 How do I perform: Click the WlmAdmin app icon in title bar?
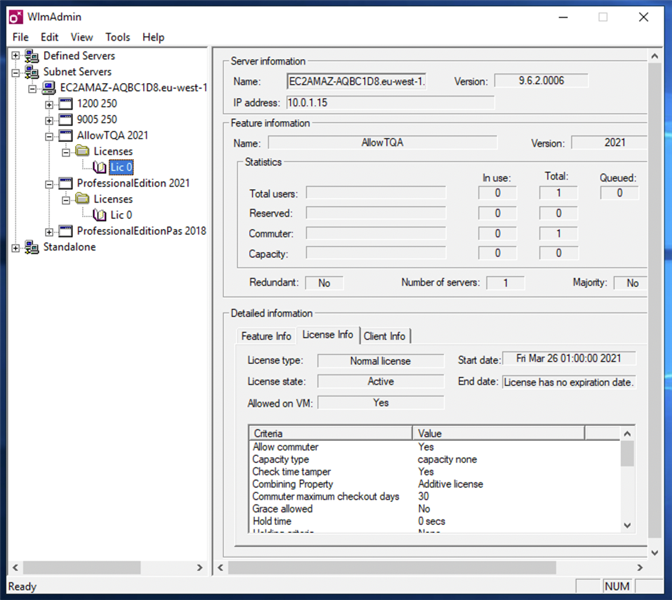(x=16, y=17)
